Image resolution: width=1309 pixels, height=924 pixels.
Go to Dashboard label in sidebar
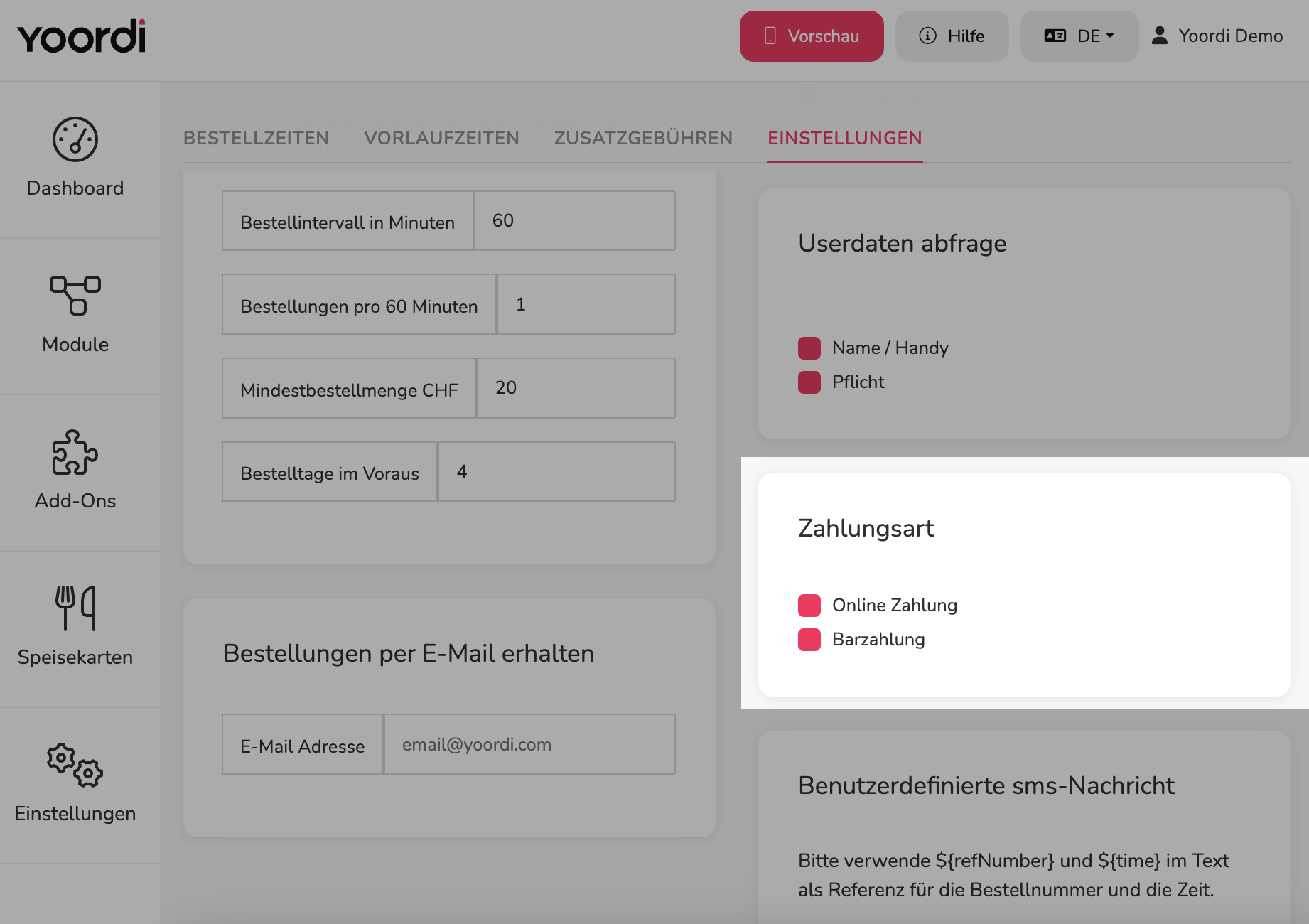(75, 188)
